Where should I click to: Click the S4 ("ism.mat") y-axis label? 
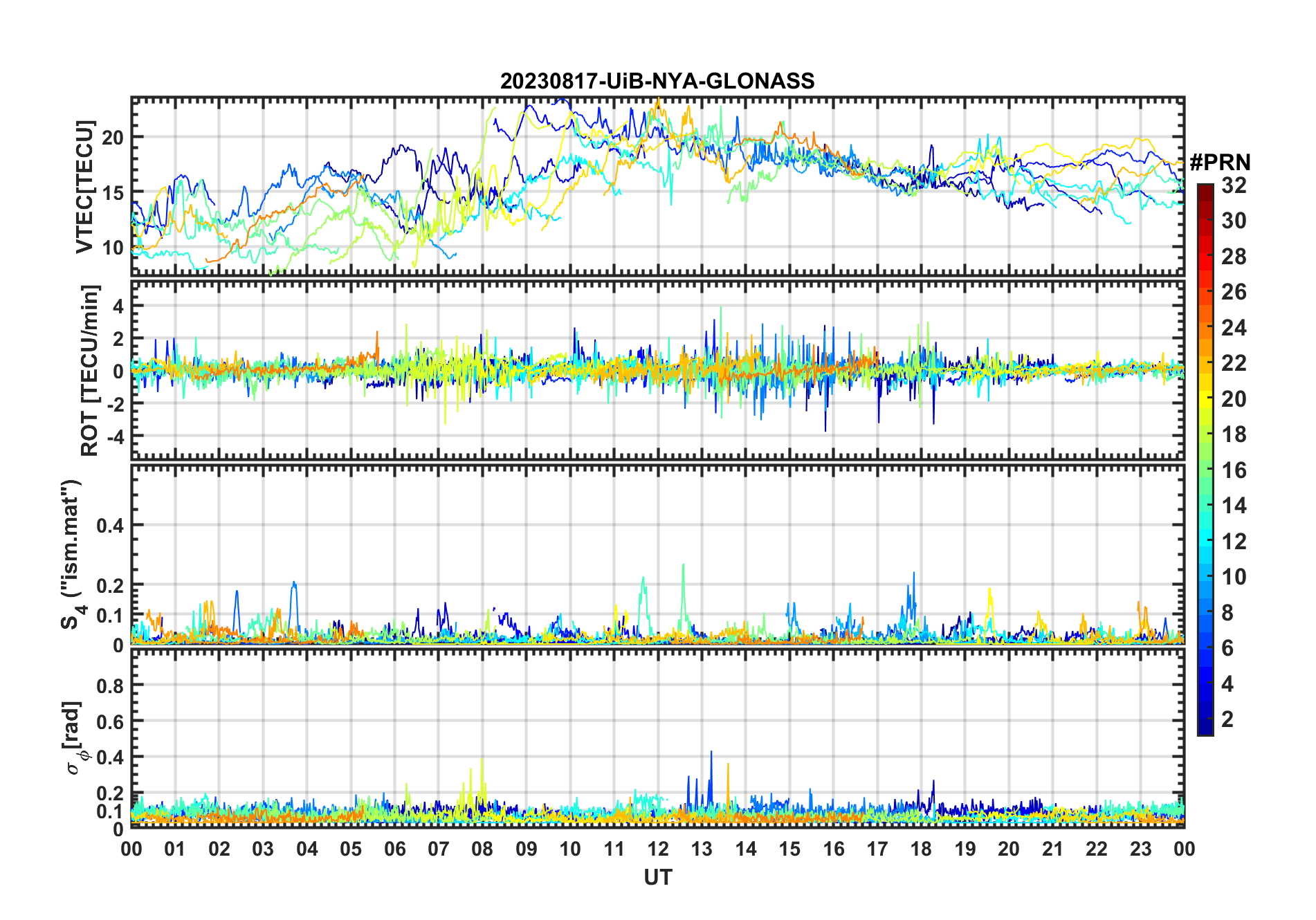click(x=71, y=554)
